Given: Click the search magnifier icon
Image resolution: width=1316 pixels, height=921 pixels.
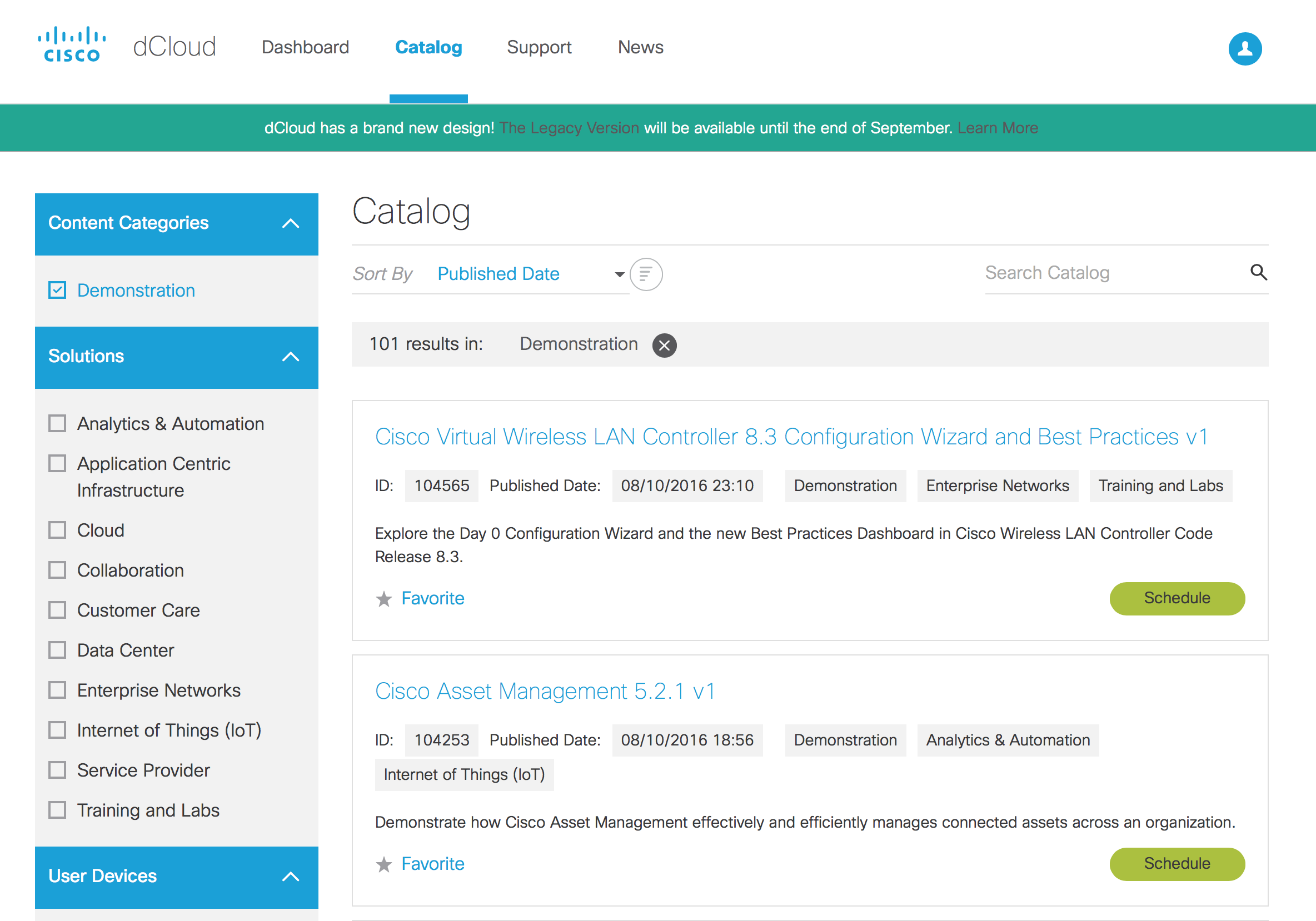Looking at the screenshot, I should [x=1258, y=272].
